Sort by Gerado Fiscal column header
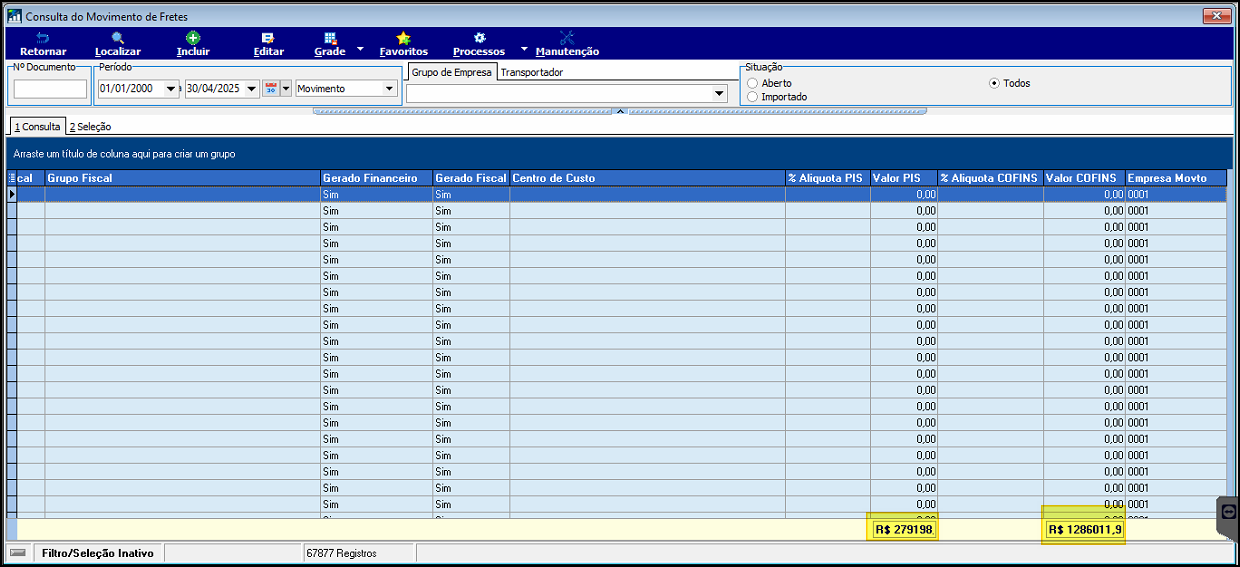Viewport: 1240px width, 567px height. pos(471,178)
